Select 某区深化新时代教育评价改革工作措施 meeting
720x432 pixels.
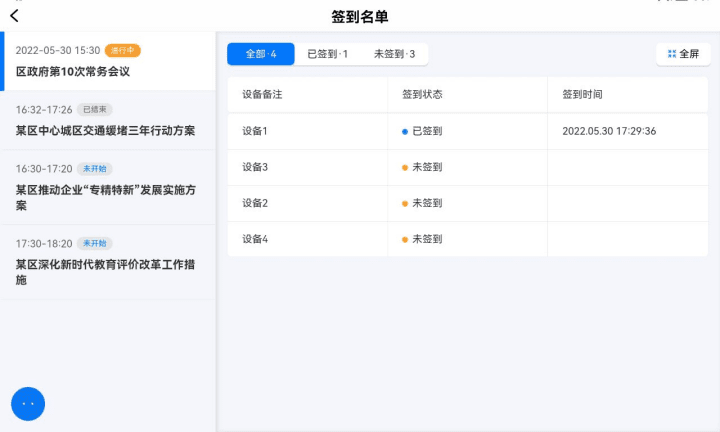[109, 262]
